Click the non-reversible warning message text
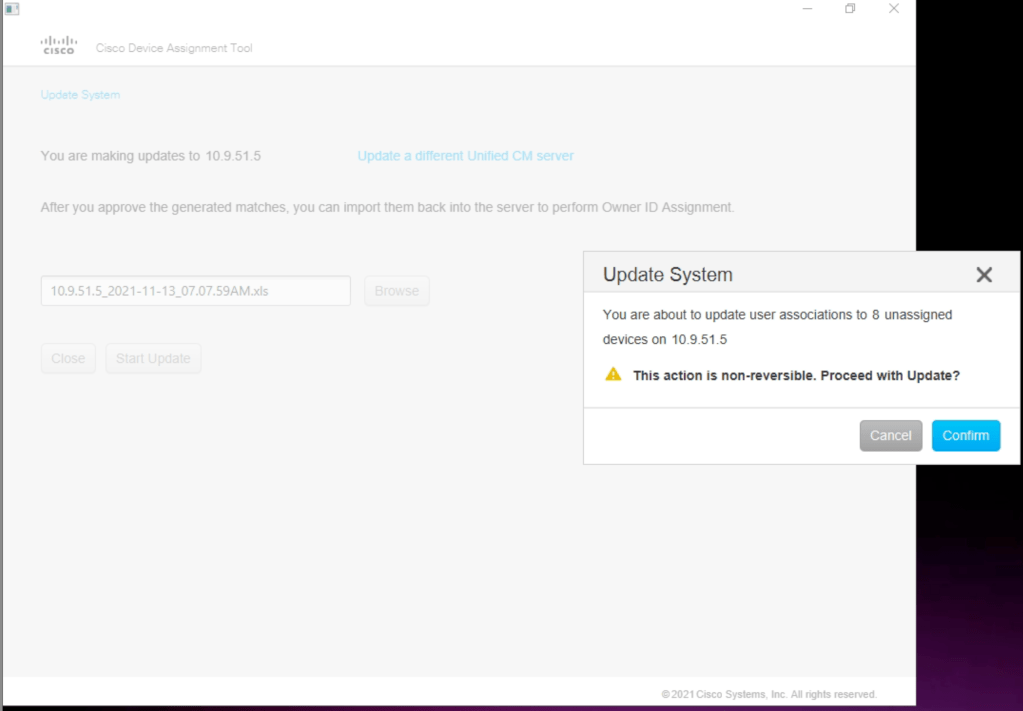 (x=796, y=375)
